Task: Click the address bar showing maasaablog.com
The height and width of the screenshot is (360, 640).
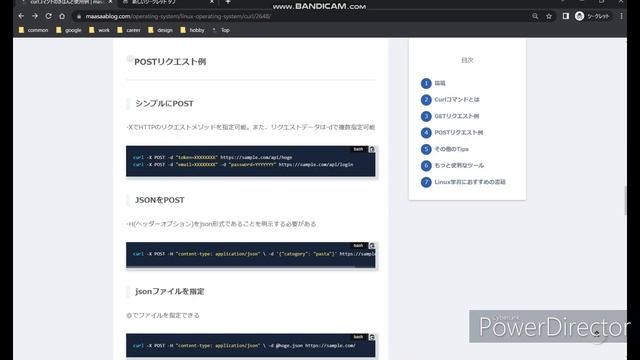Action: click(x=302, y=16)
